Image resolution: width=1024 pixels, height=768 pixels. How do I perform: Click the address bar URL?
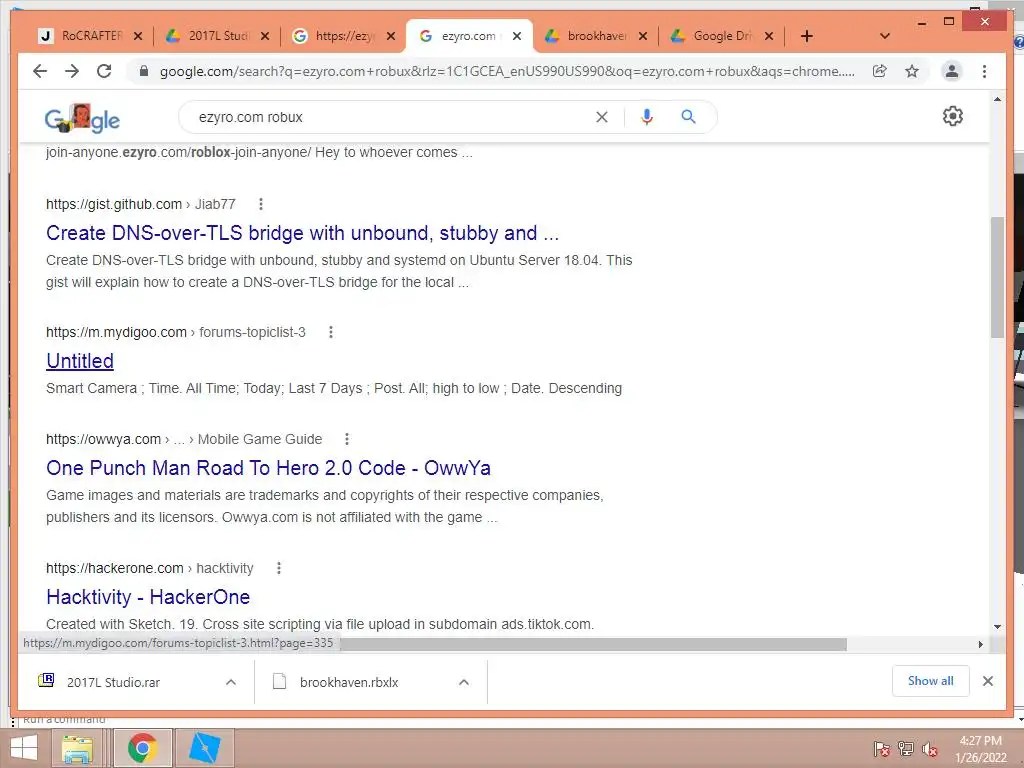click(x=507, y=71)
